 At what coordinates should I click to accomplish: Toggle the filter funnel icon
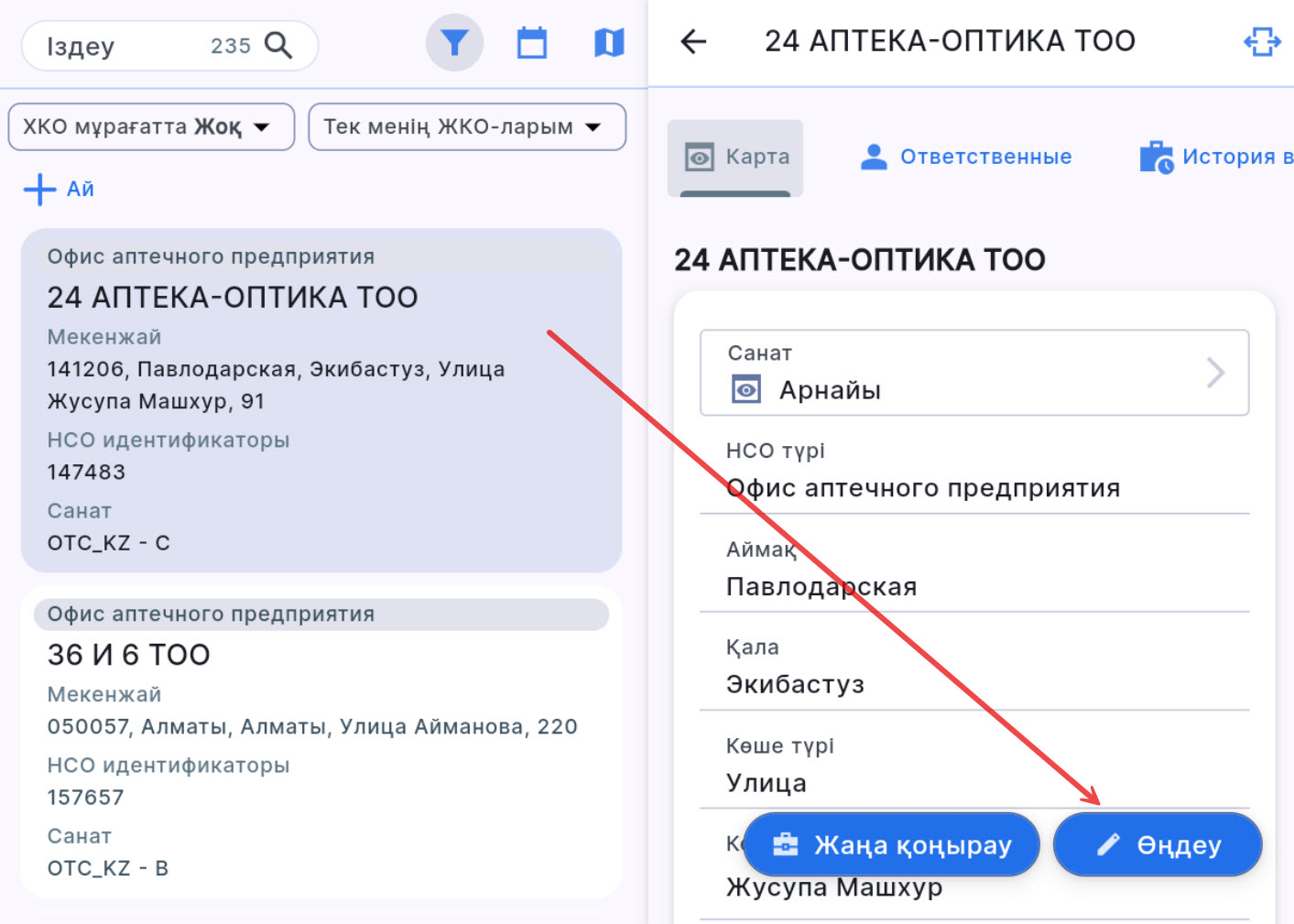tap(454, 43)
